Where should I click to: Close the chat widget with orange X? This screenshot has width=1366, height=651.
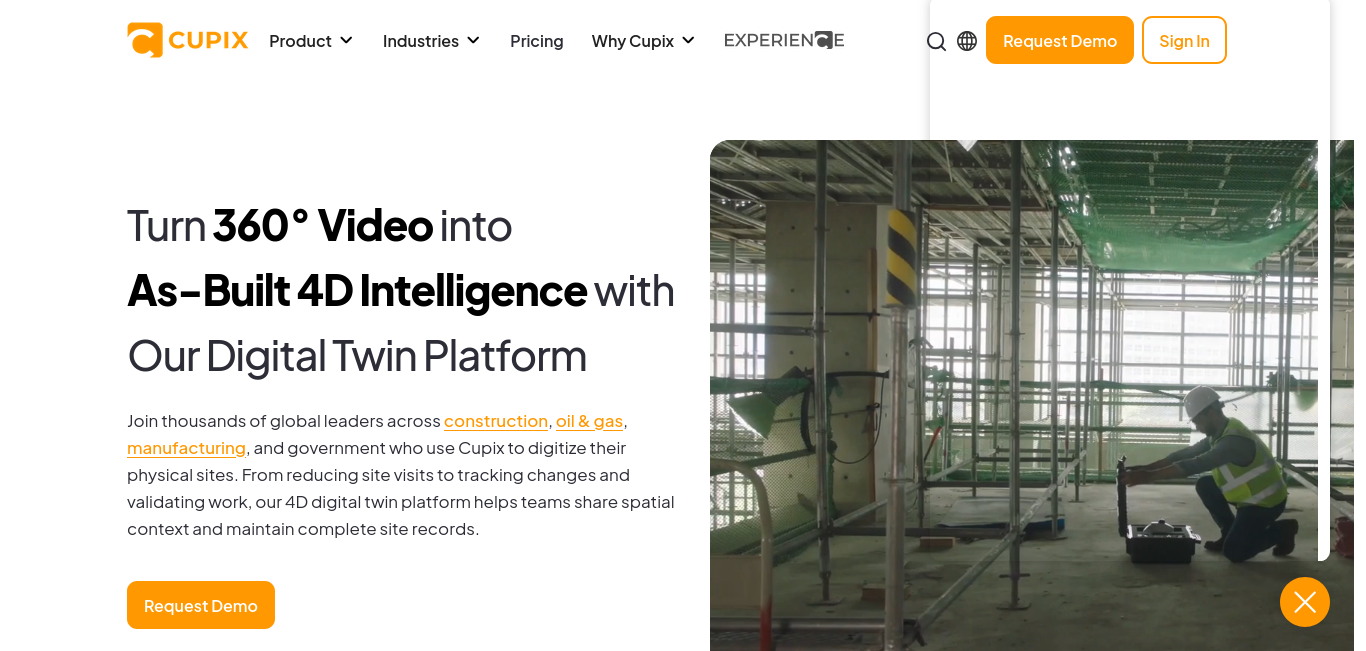pyautogui.click(x=1305, y=602)
